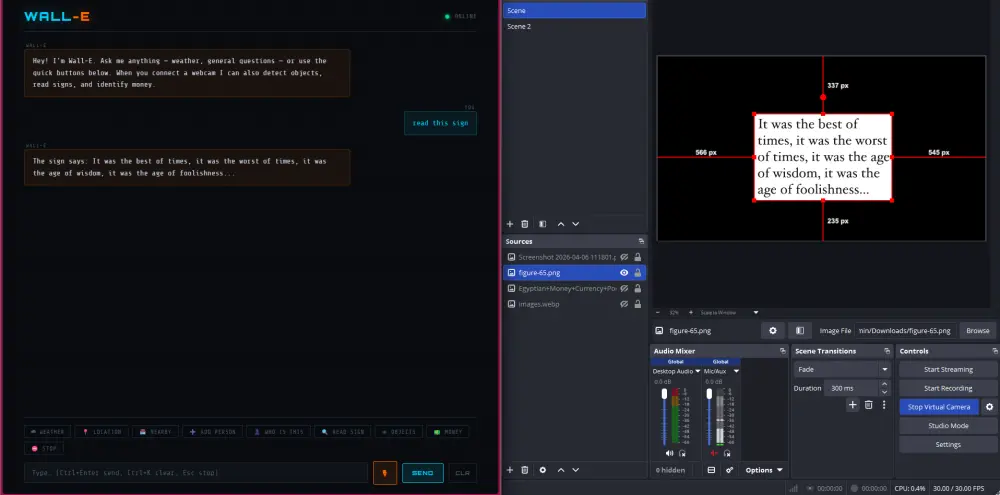Image resolution: width=1000 pixels, height=495 pixels.
Task: Open Mic/Aux channel dropdown
Action: pyautogui.click(x=736, y=371)
